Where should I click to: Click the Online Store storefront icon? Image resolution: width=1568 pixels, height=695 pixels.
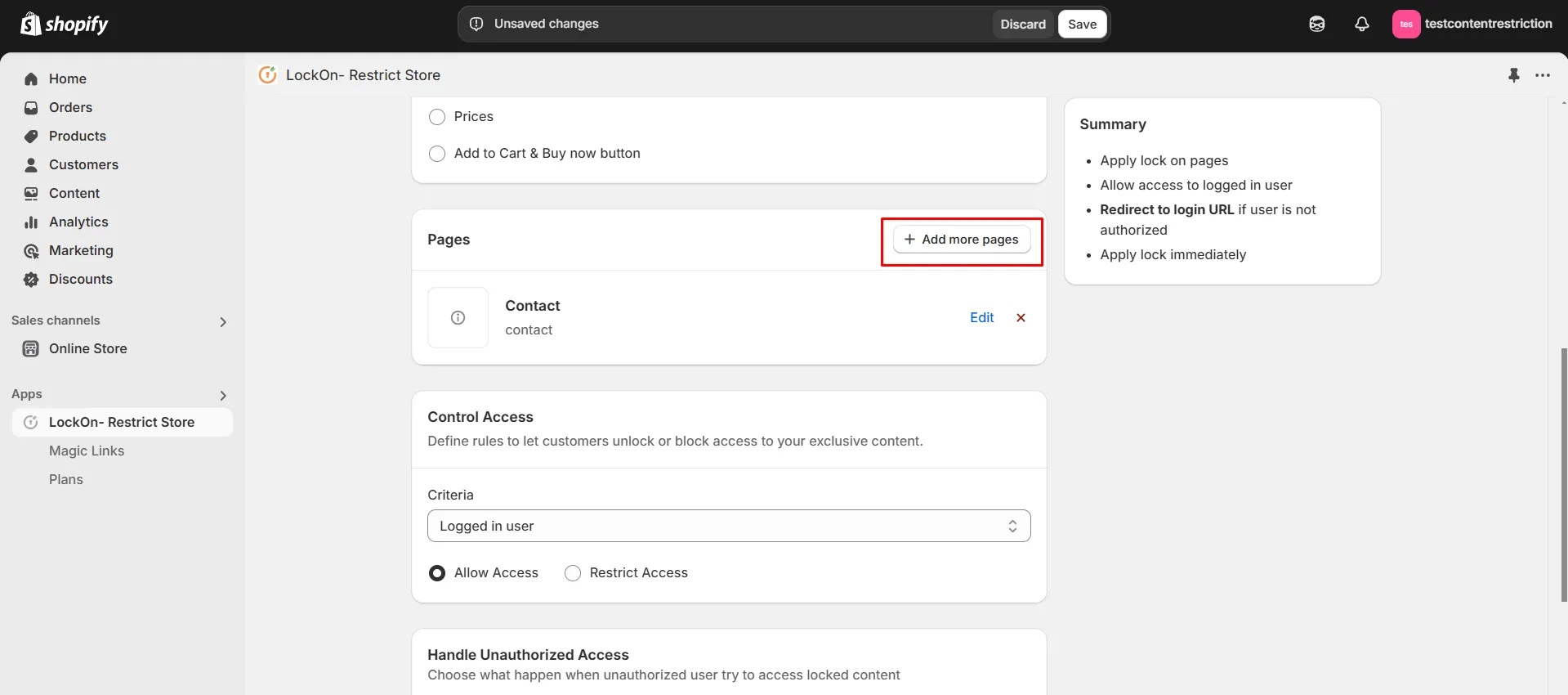tap(31, 348)
